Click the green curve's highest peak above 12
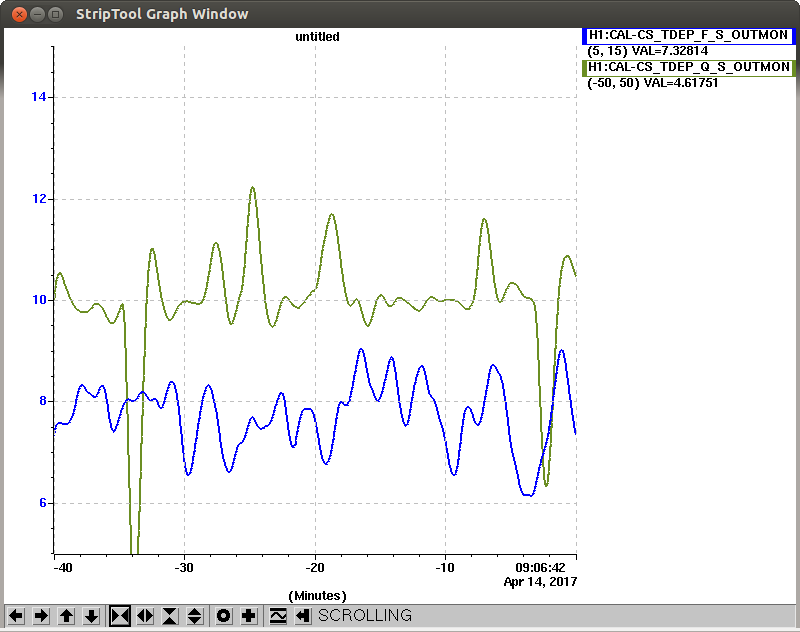The width and height of the screenshot is (800, 632). pos(253,188)
